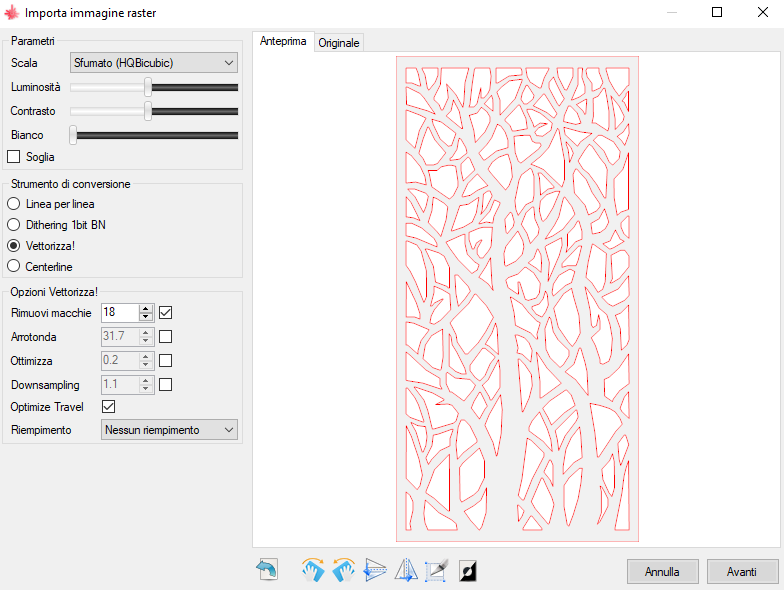Click the app logo in title bar
This screenshot has height=590, width=784.
(x=12, y=13)
